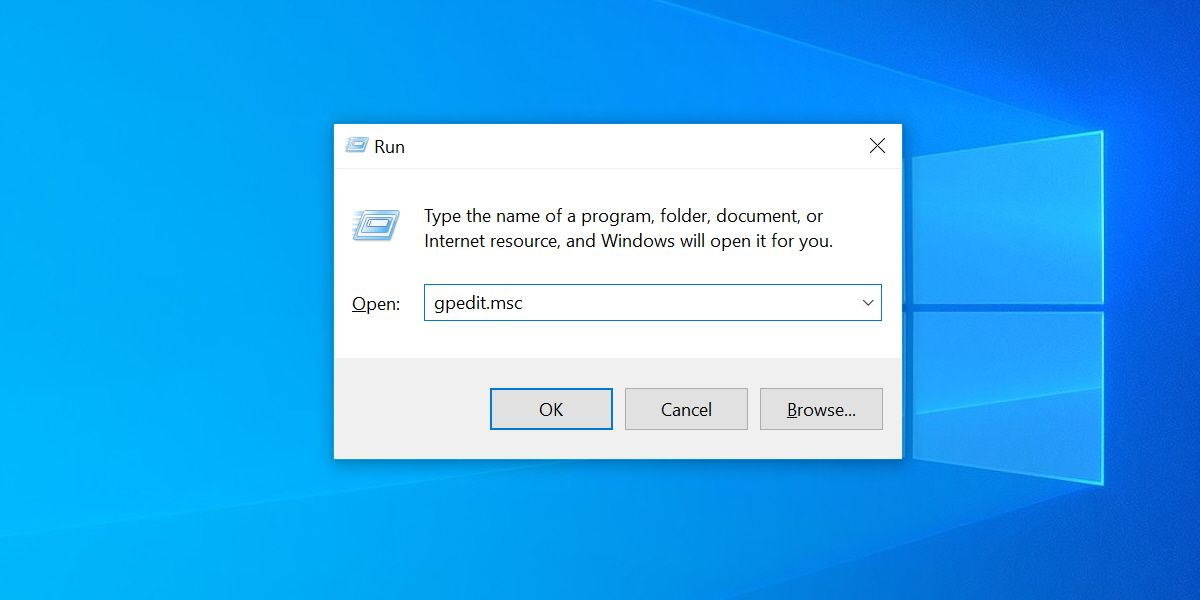Viewport: 1200px width, 600px height.
Task: Click the Run dialog title text
Action: coord(391,146)
